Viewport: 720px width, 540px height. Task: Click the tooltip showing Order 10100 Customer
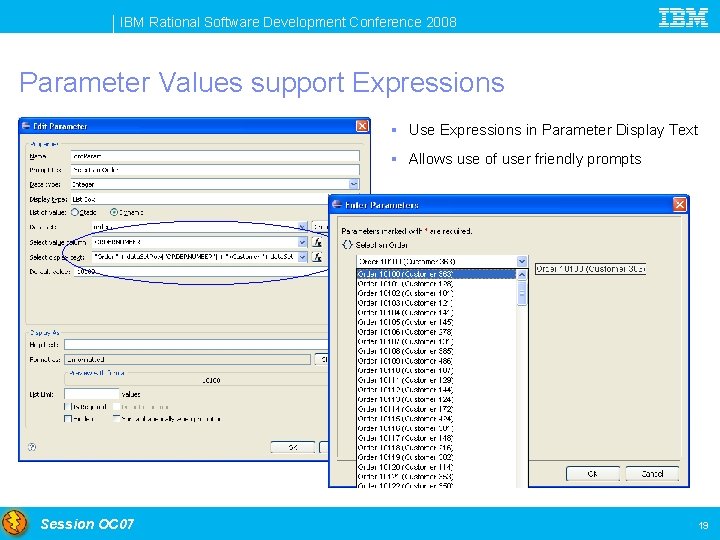click(x=591, y=269)
